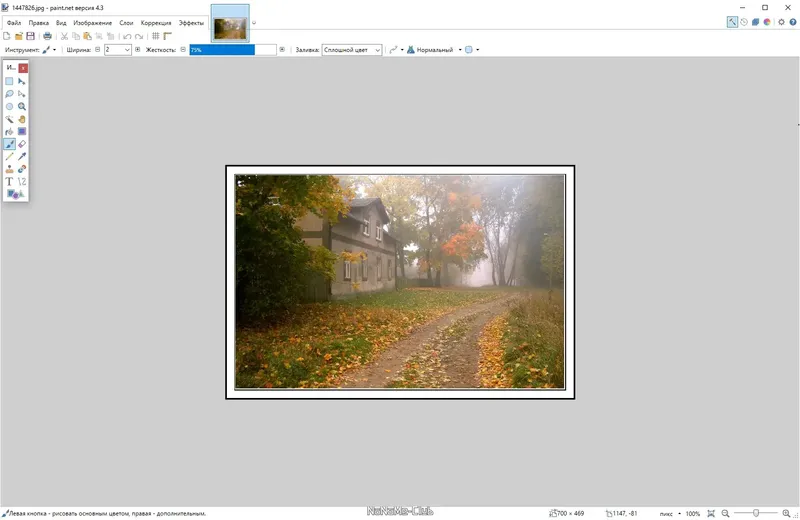Select the Text tool
Viewport: 800px width, 520px height.
(x=9, y=181)
